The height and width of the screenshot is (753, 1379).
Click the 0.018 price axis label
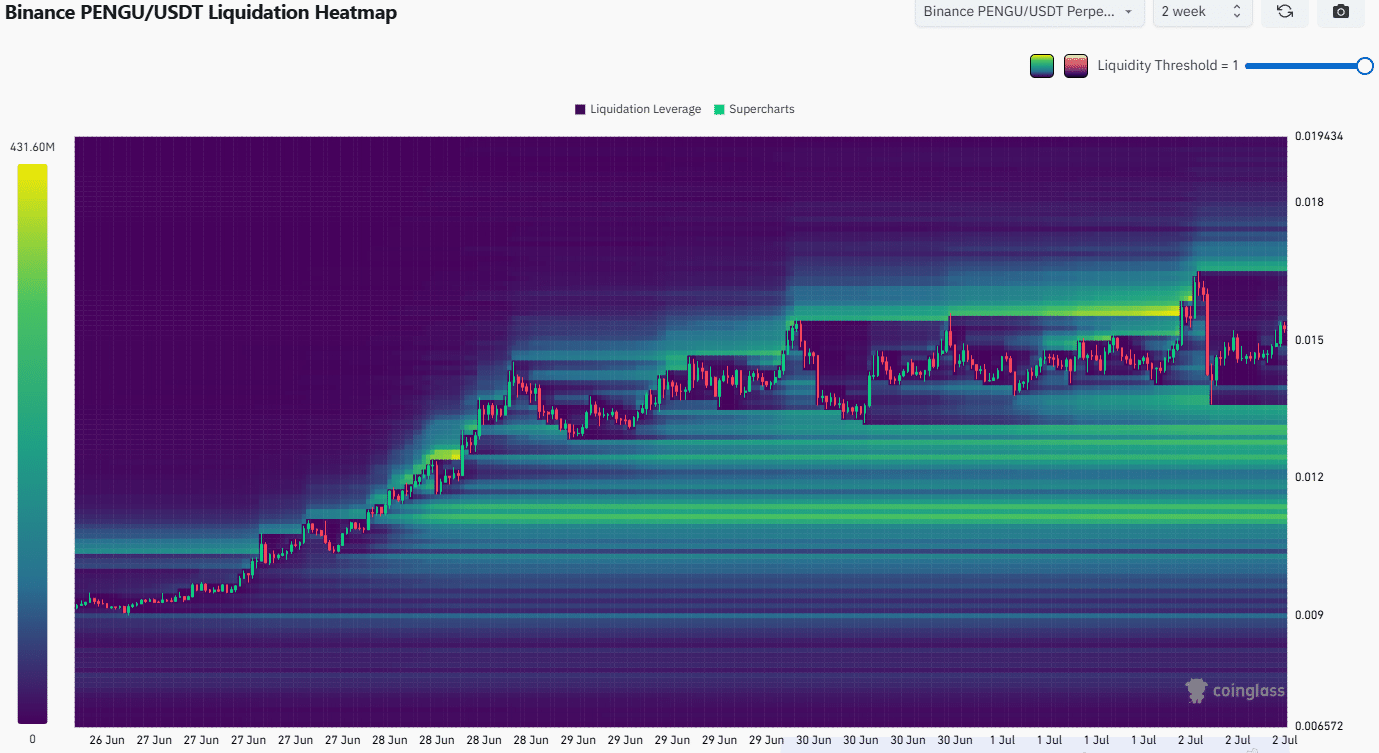point(1308,202)
